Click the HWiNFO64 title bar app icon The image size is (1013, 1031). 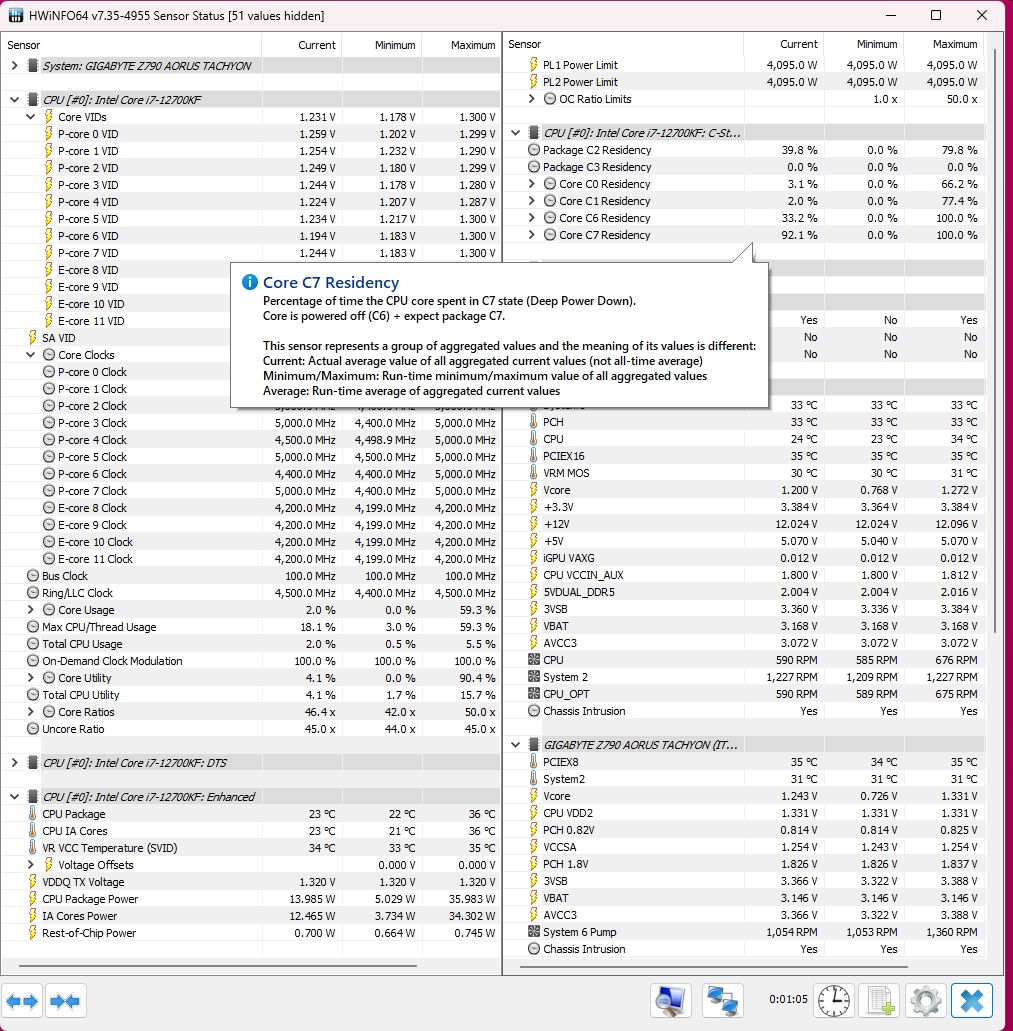click(x=15, y=15)
